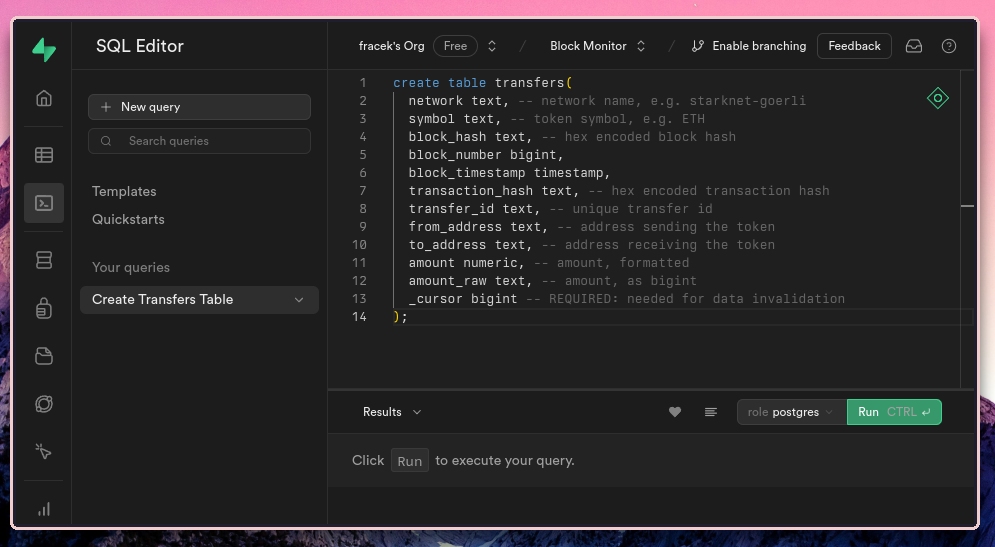Expand Create Transfers Table query options chevron
995x547 pixels.
pos(299,300)
